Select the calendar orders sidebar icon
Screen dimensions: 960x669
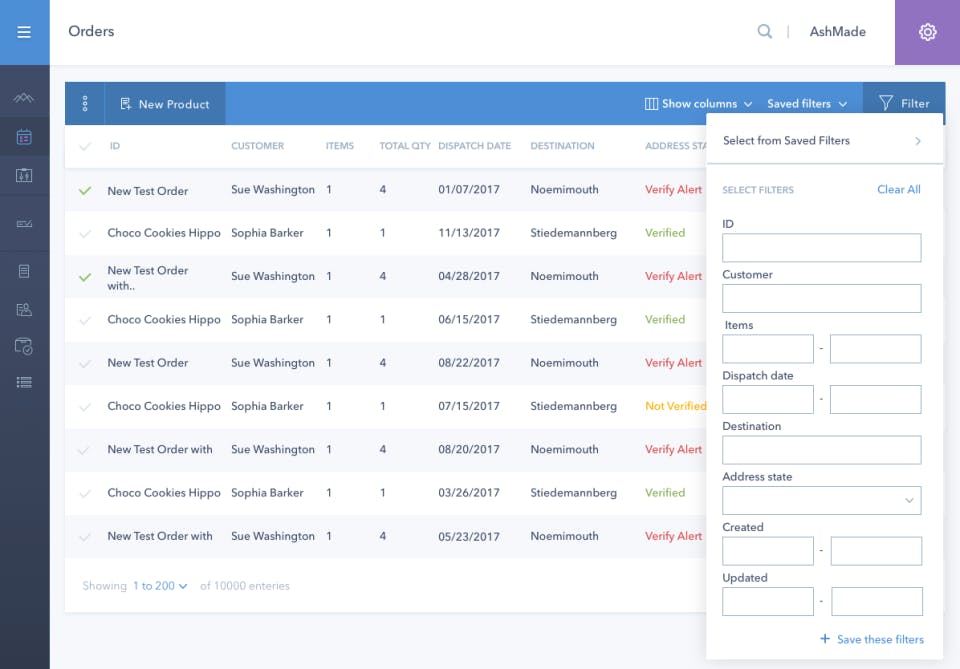24,136
